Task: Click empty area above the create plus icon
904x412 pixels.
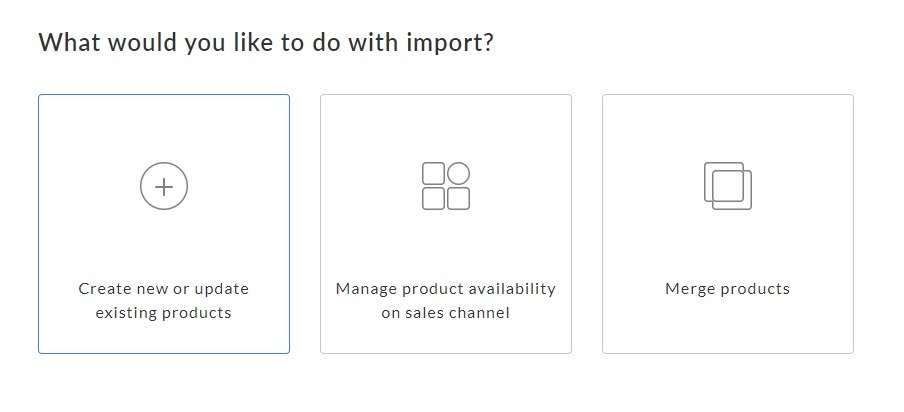Action: pos(164,128)
